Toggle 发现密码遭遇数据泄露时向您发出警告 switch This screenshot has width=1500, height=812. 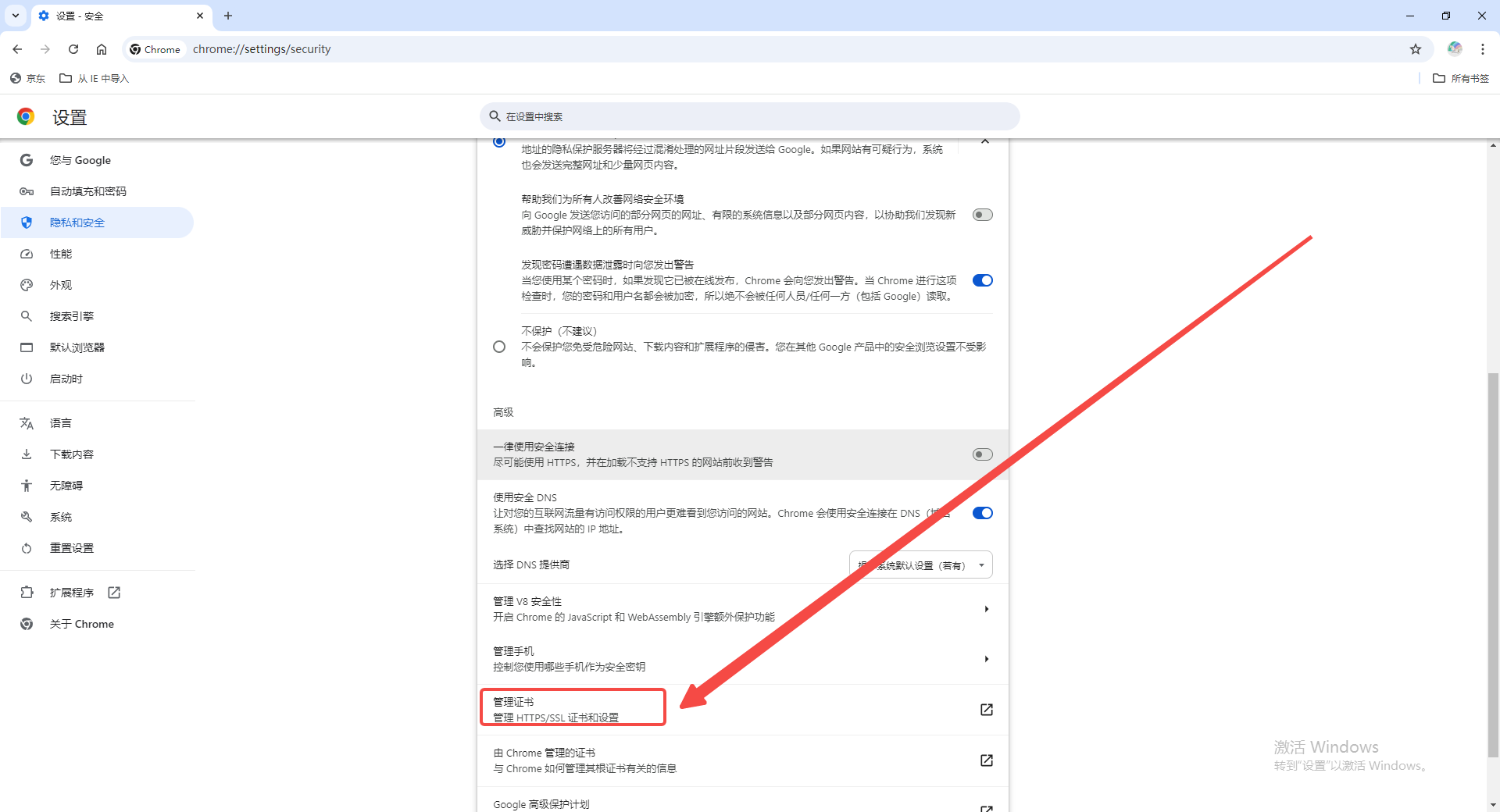[x=983, y=280]
